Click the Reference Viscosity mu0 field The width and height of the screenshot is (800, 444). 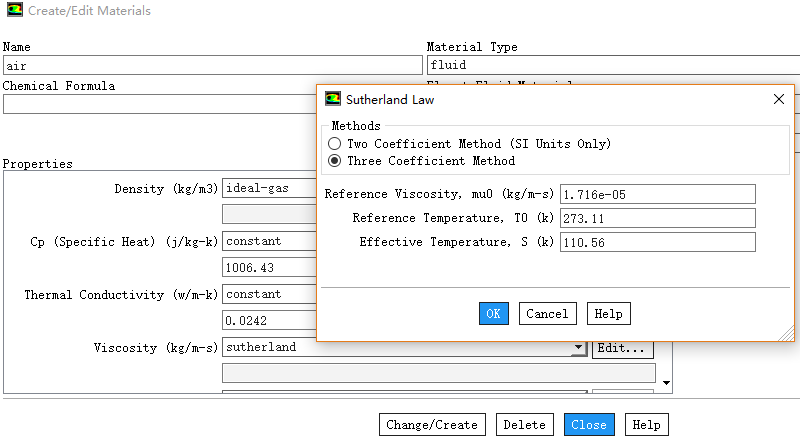point(657,194)
